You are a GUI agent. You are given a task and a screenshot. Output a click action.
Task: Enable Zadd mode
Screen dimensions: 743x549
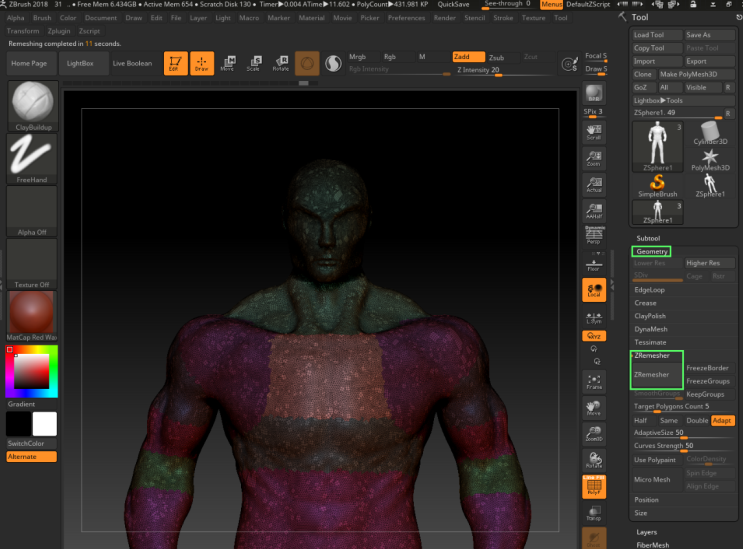(468, 57)
